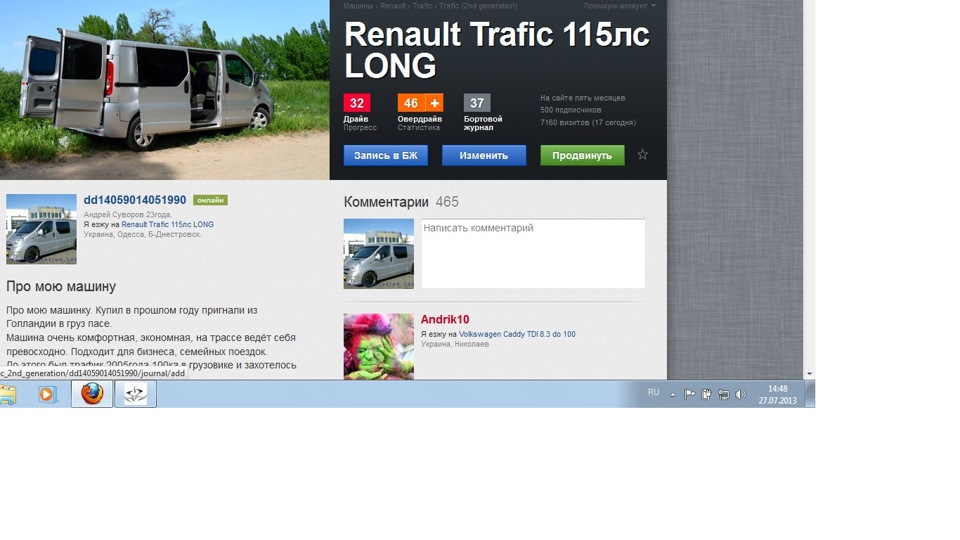Open the Премиум-аккаунт dropdown

point(619,6)
